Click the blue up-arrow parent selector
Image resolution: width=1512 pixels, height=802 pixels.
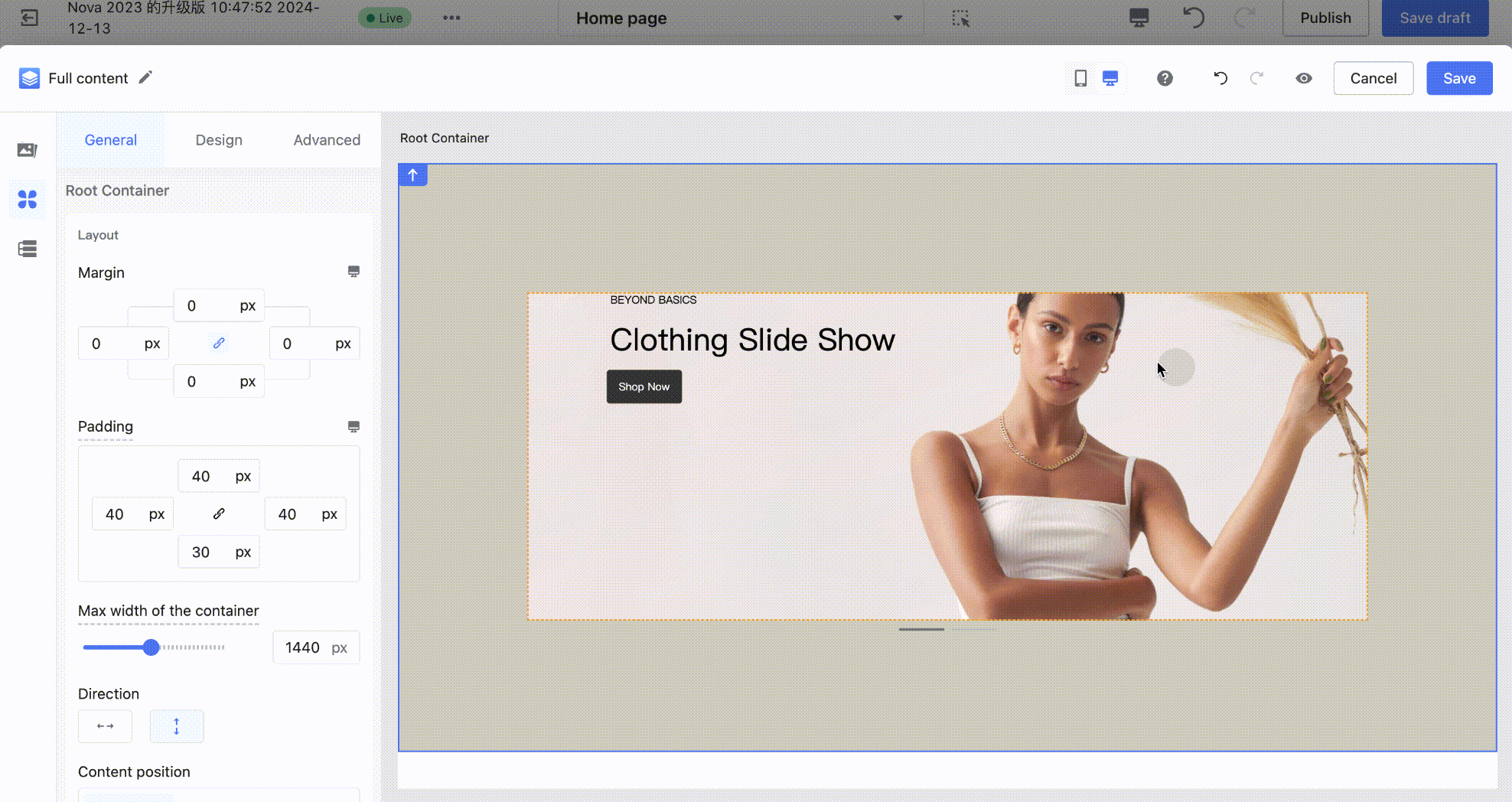click(412, 175)
